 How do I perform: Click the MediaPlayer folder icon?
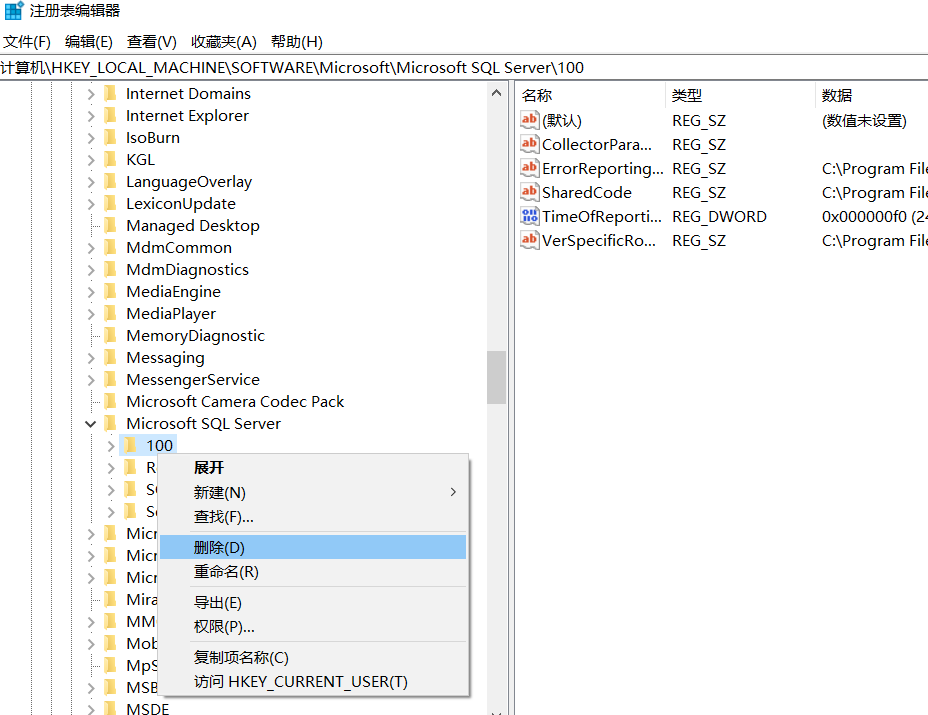pyautogui.click(x=110, y=313)
